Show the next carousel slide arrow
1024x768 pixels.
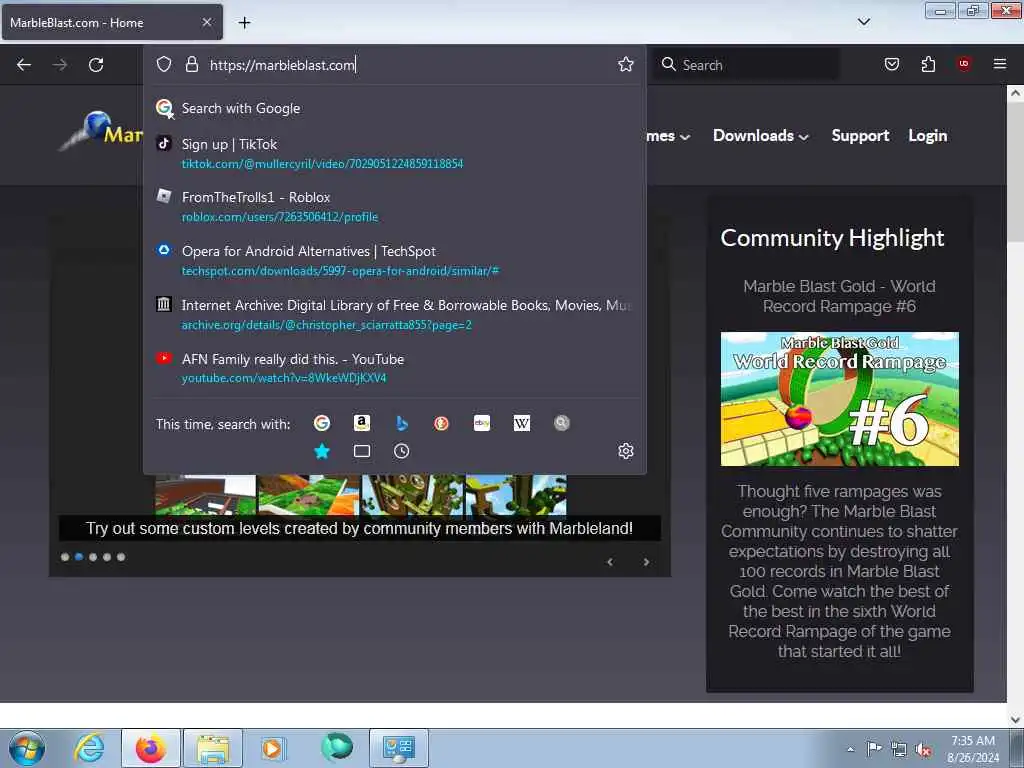tap(646, 562)
